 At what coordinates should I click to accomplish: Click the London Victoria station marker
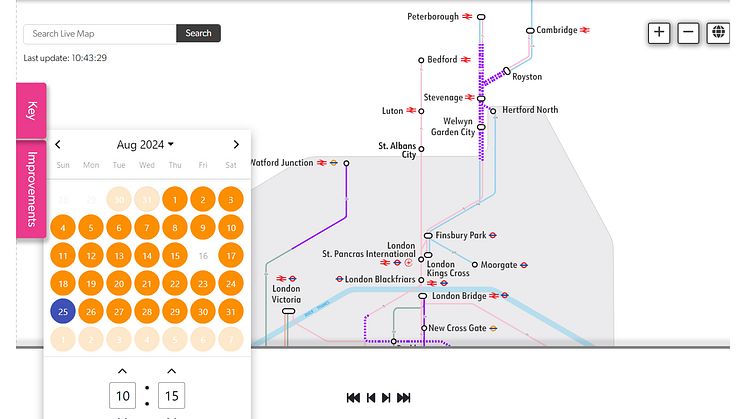point(288,311)
